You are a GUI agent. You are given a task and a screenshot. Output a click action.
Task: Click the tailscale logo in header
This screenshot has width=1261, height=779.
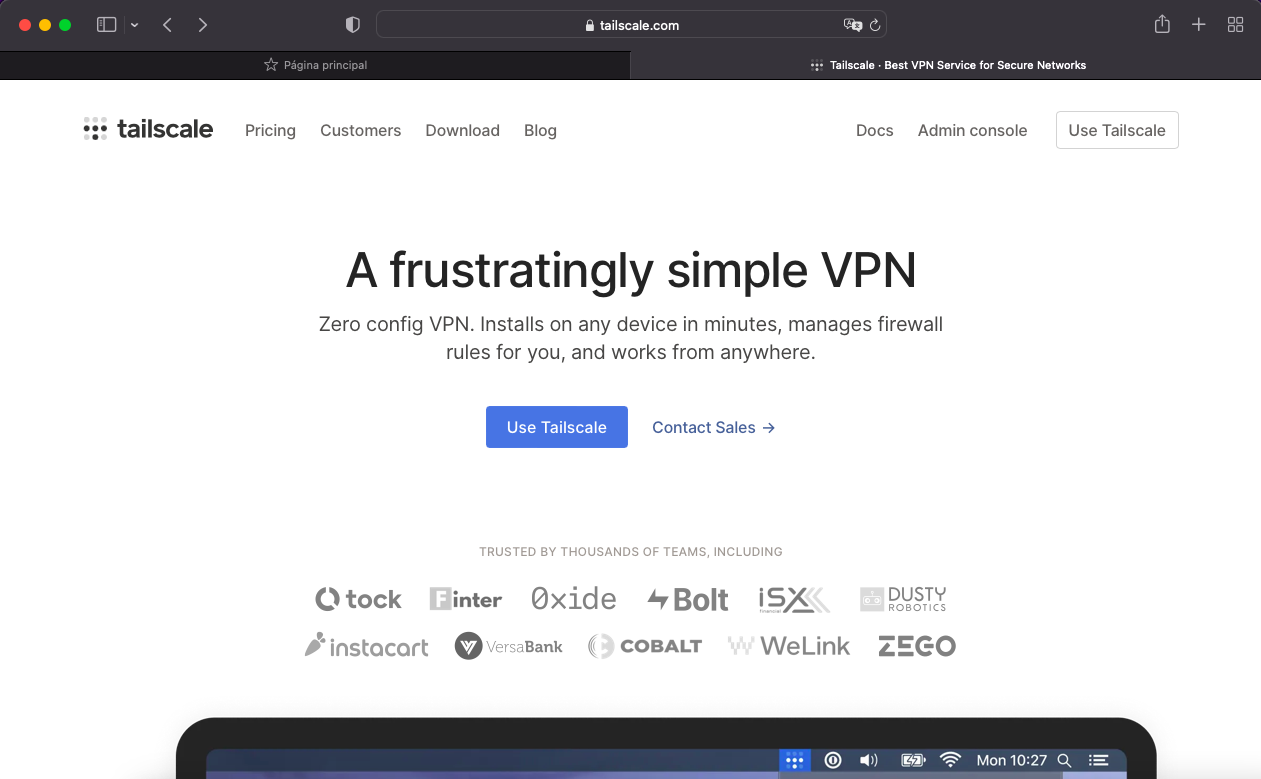[148, 129]
